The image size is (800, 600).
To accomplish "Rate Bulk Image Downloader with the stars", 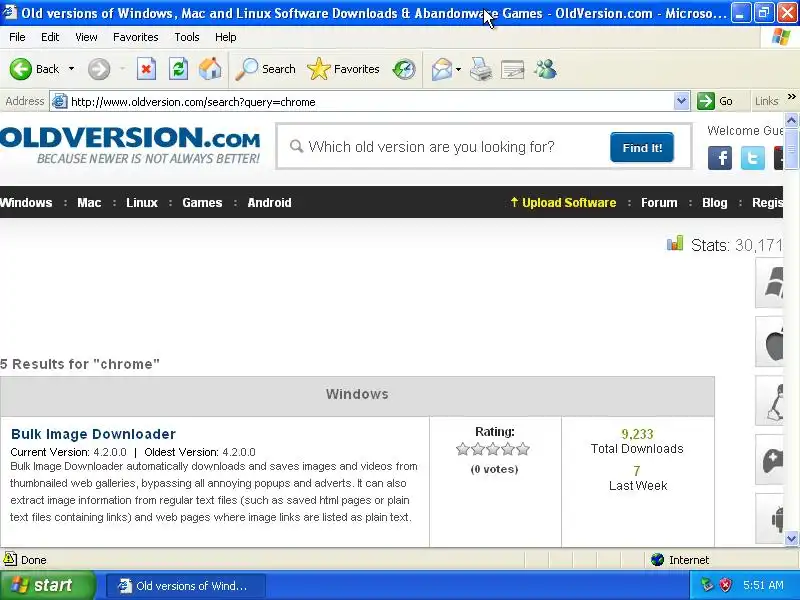I will point(493,449).
